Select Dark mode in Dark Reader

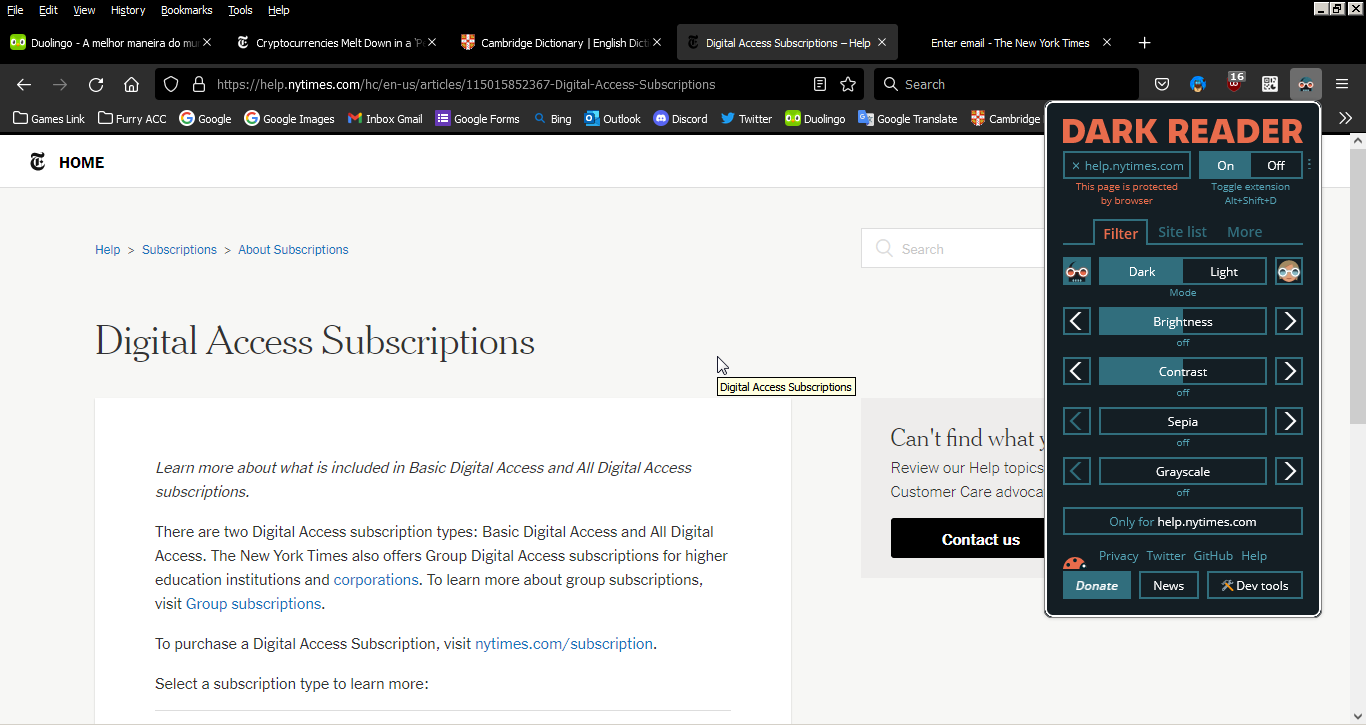click(1141, 271)
